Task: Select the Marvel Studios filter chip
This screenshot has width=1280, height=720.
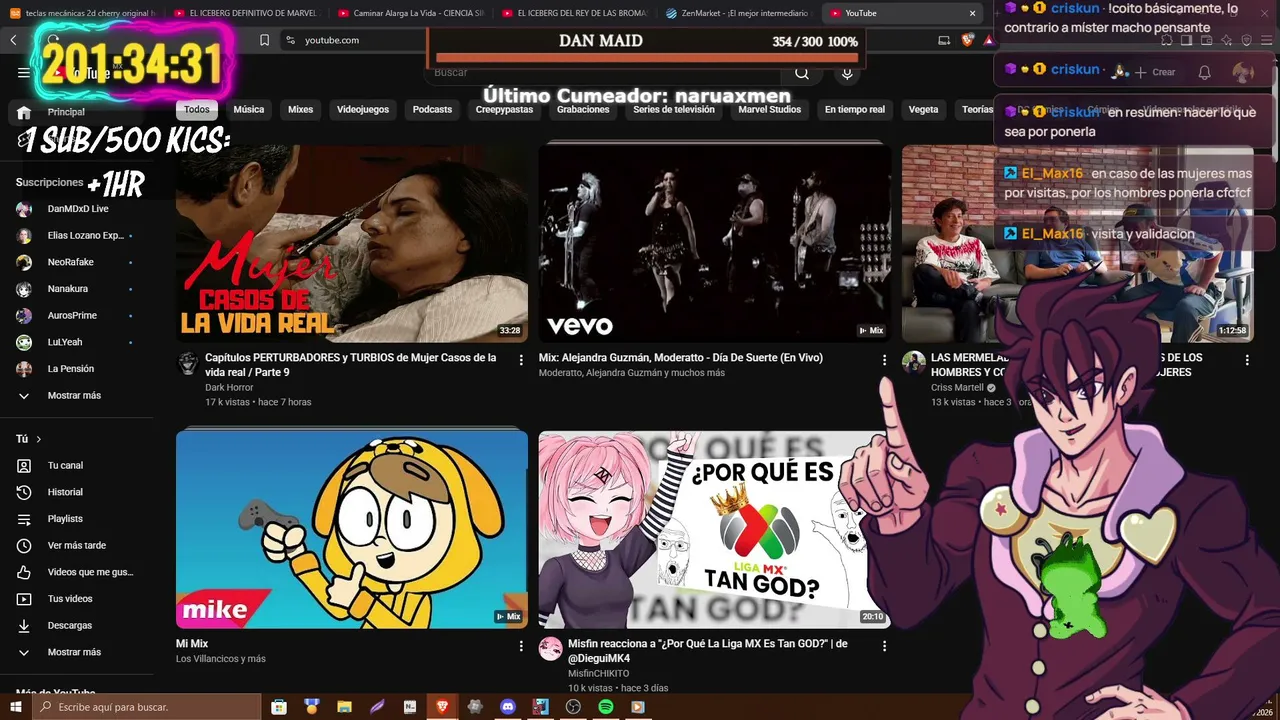Action: click(770, 110)
